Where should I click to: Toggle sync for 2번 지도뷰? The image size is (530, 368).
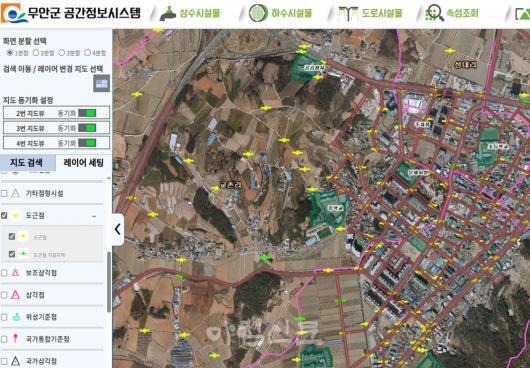87,113
